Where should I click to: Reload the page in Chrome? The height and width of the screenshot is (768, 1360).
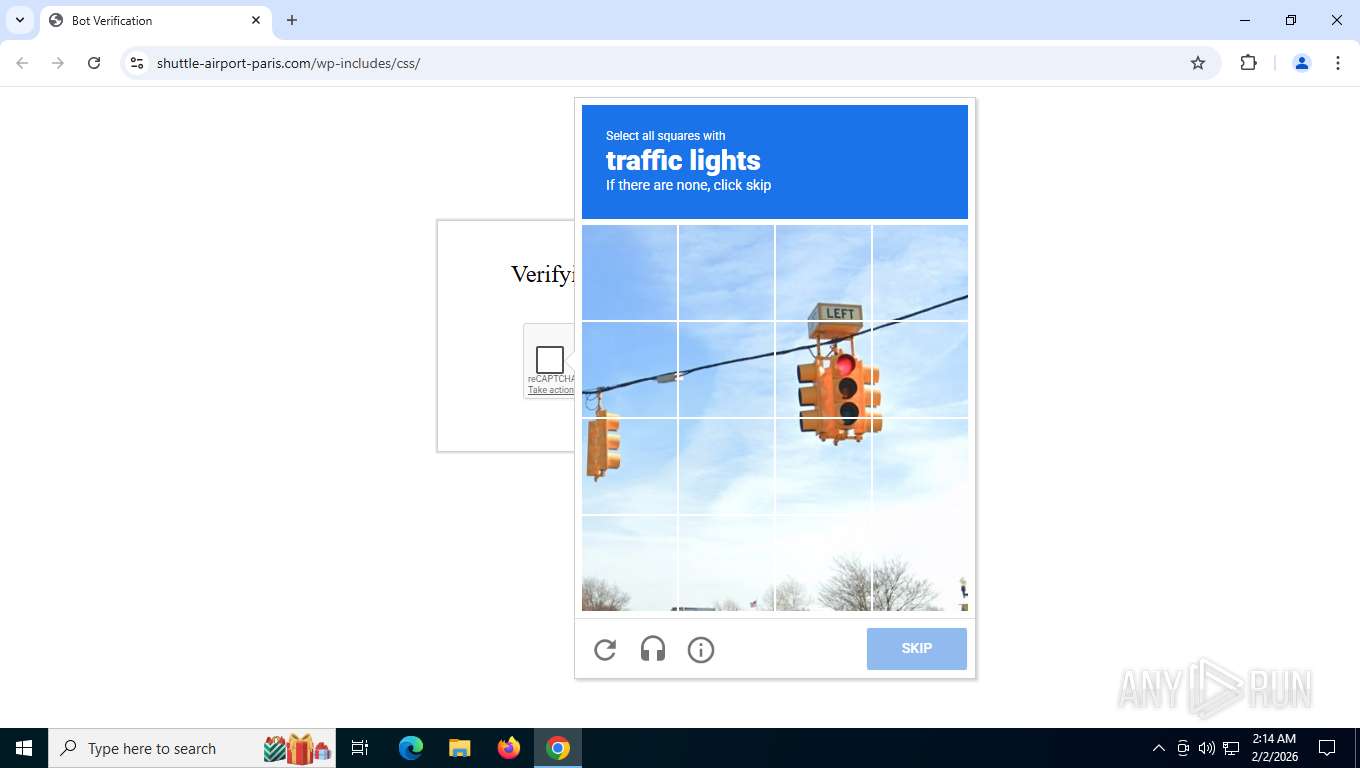[94, 63]
